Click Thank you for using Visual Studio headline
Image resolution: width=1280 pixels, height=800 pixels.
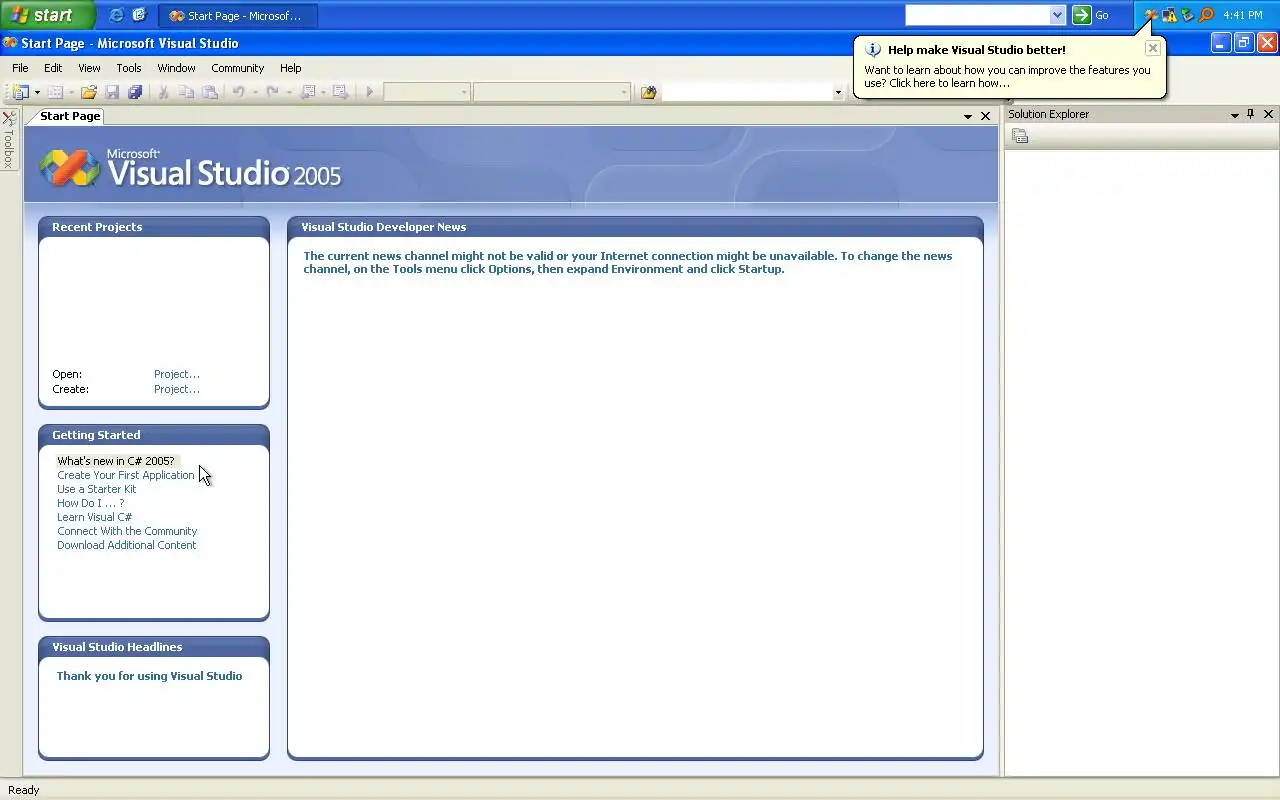coord(149,676)
